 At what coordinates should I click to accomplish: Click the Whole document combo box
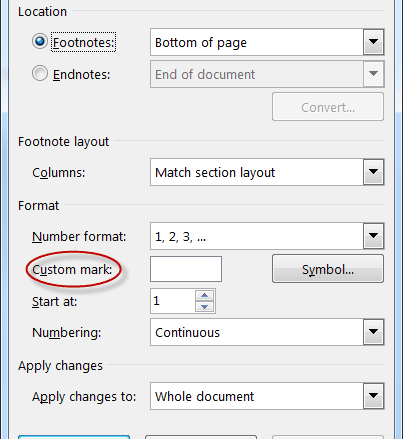pos(267,396)
